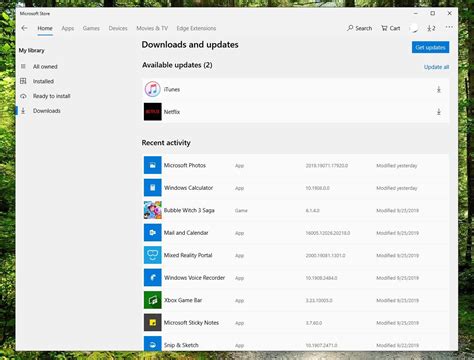474x360 pixels.
Task: Click Windows Calculator app name
Action: tap(188, 188)
